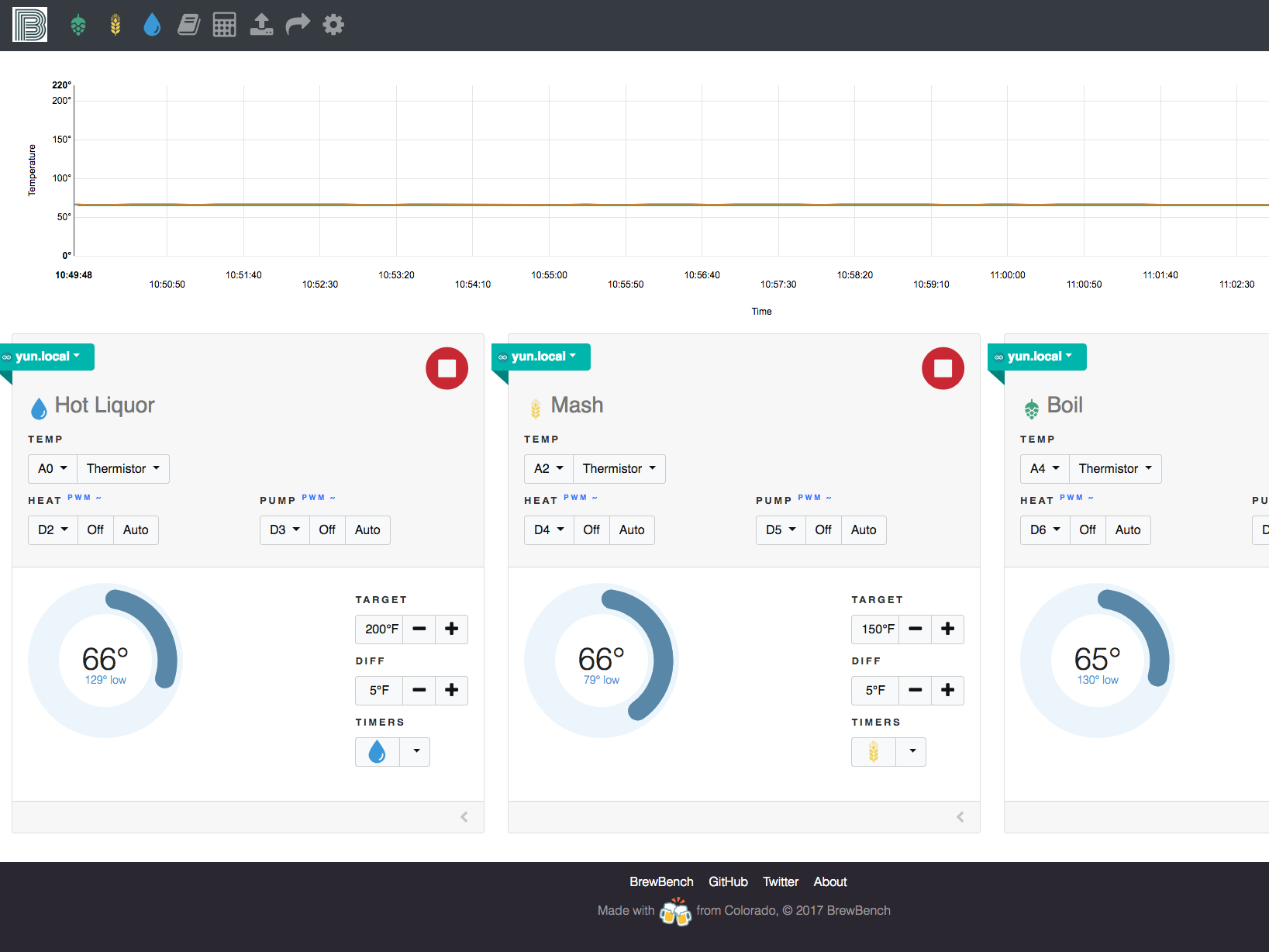
Task: Turn Boil HEAT to Auto
Action: pos(1128,529)
